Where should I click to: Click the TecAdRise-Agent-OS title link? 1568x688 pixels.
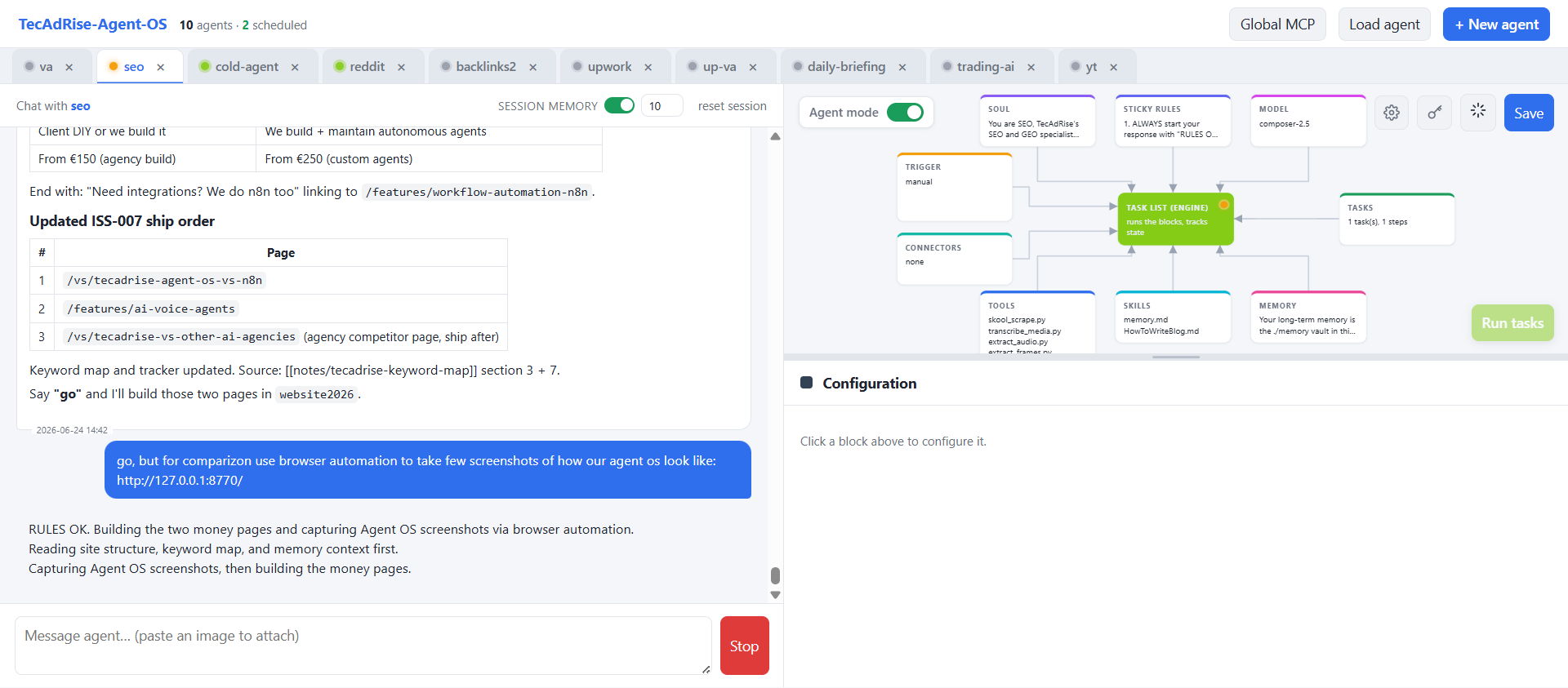point(92,24)
